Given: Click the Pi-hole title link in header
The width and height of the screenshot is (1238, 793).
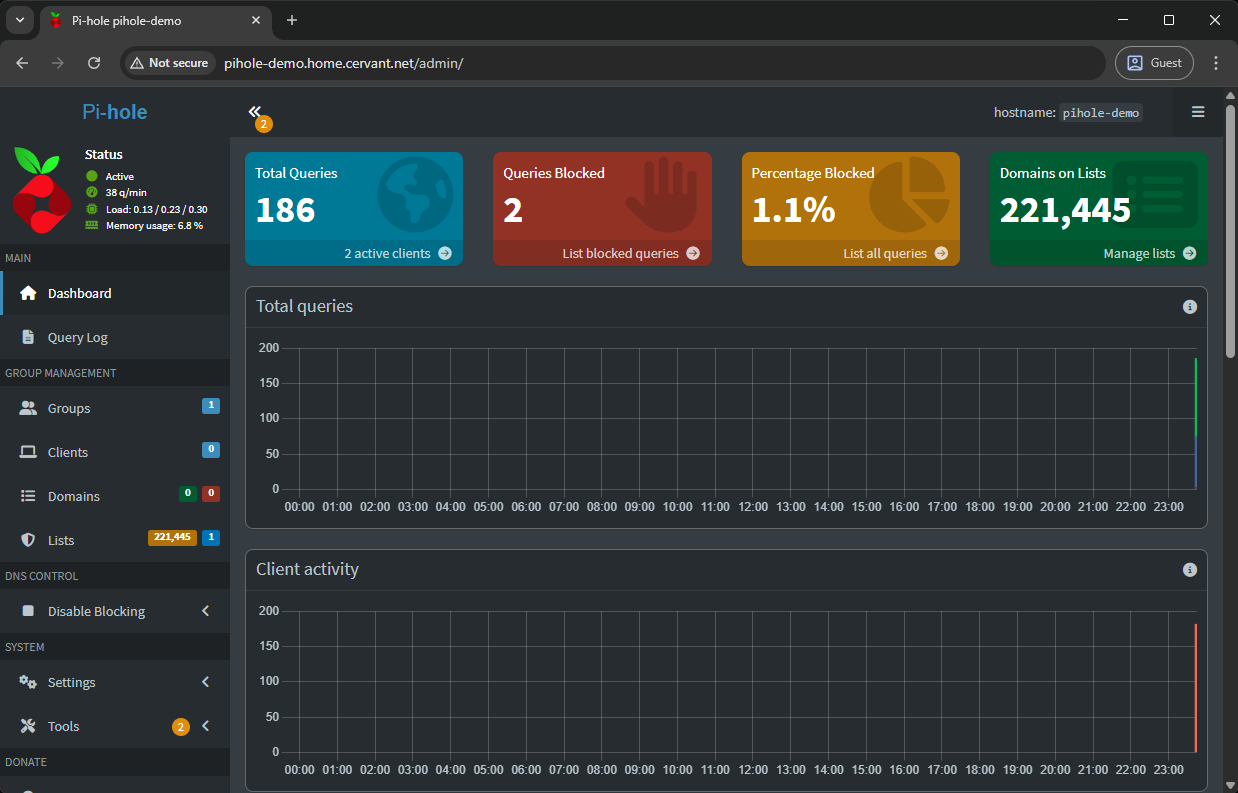Looking at the screenshot, I should click(x=114, y=112).
